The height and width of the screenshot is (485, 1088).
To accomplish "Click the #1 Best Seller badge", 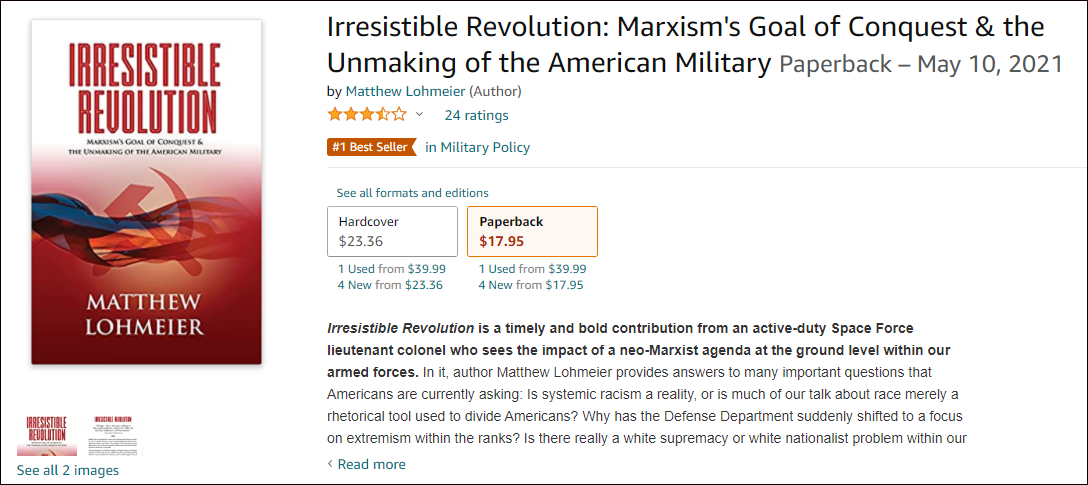I will click(x=370, y=147).
